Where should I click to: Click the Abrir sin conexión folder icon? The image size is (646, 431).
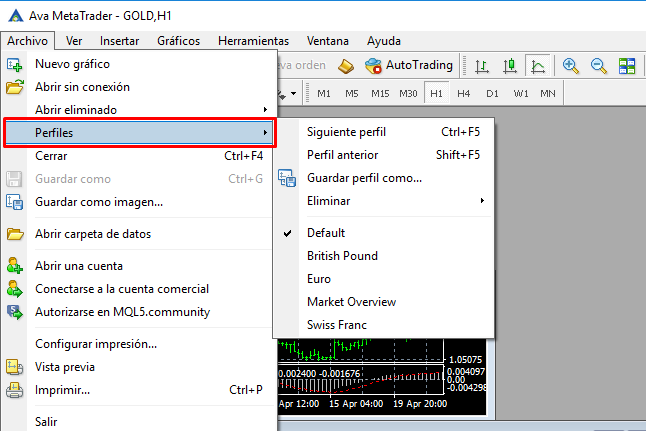pyautogui.click(x=15, y=87)
